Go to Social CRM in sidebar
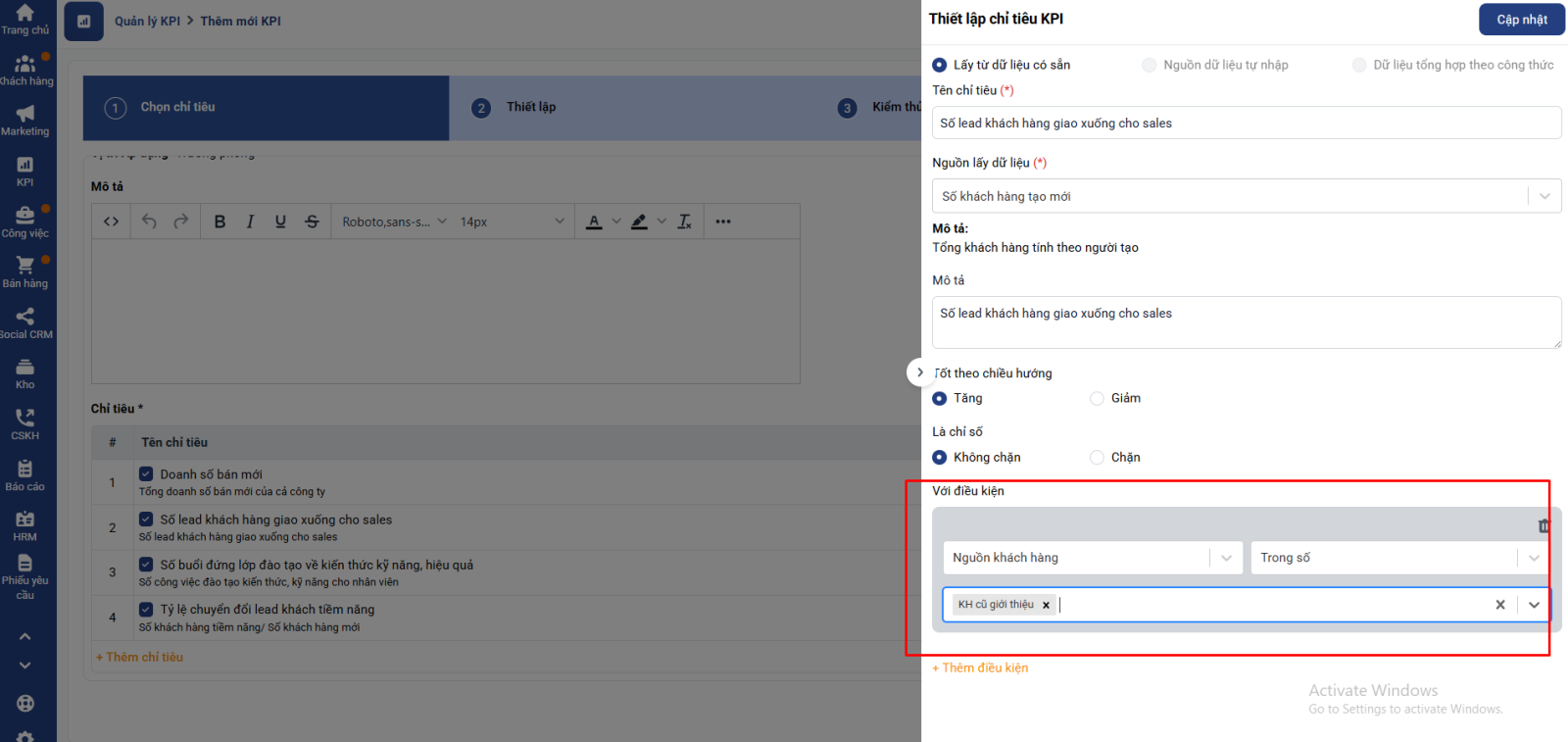This screenshot has width=1568, height=742. coord(25,322)
